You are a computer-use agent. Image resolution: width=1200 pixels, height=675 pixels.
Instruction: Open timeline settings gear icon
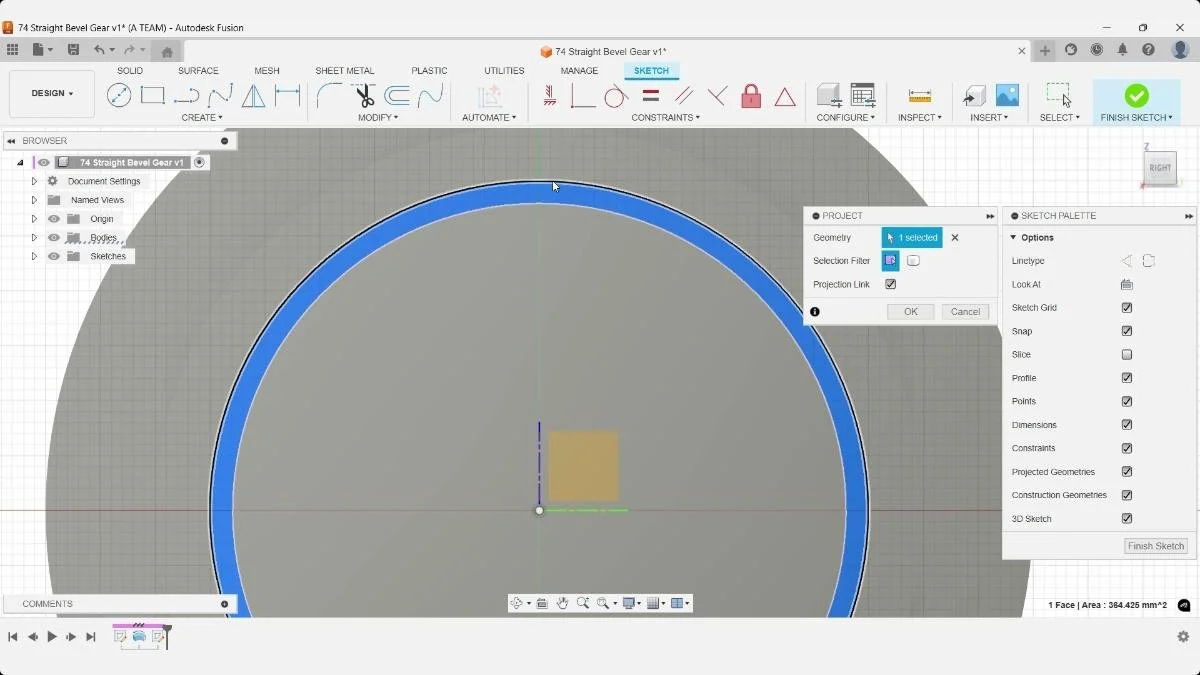(x=1183, y=636)
